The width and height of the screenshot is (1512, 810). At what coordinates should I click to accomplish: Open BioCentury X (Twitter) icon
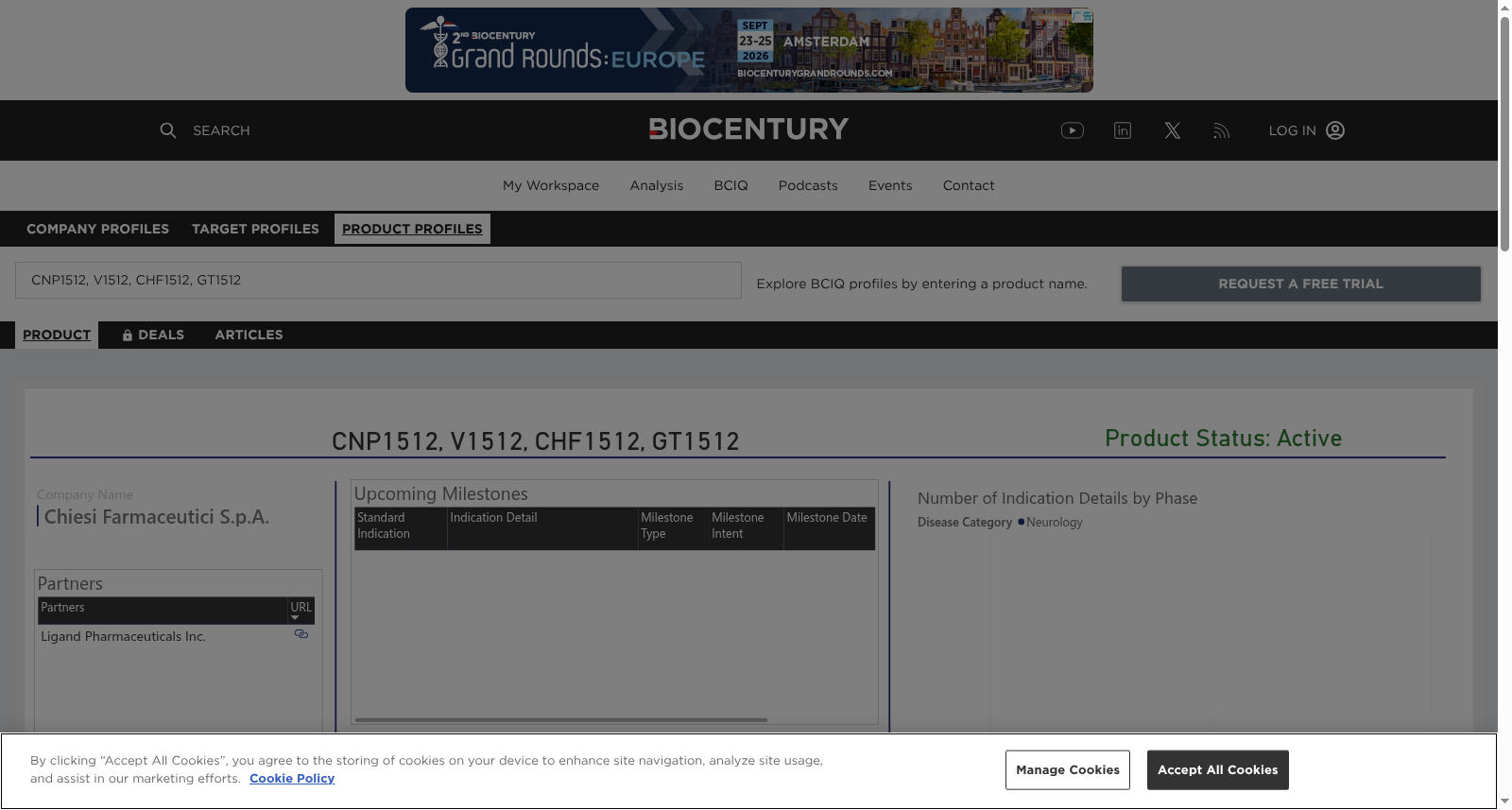[1173, 130]
